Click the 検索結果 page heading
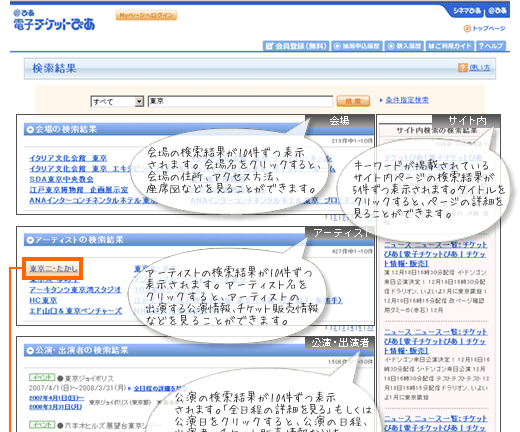Screen dimensions: 520x432 (x=54, y=68)
